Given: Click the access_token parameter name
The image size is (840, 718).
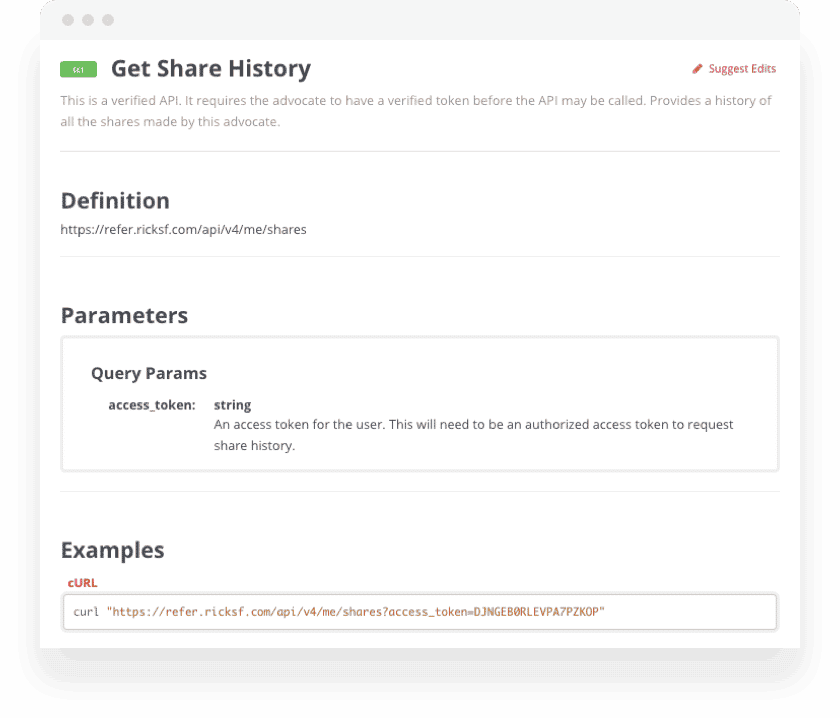Looking at the screenshot, I should click(x=151, y=405).
